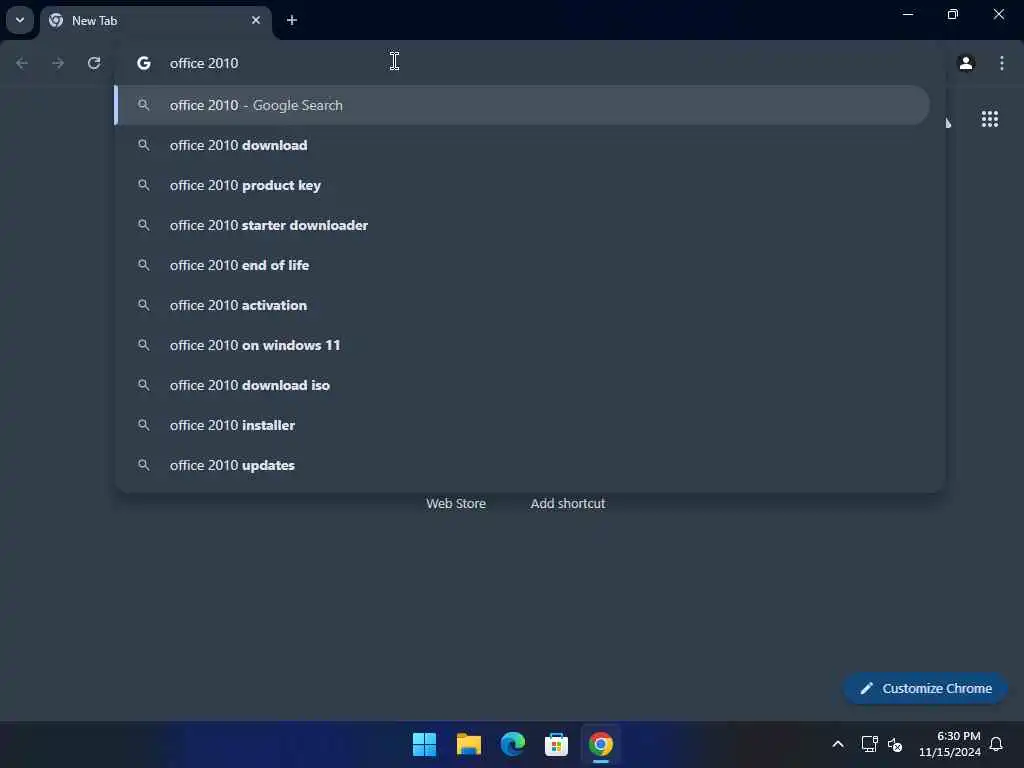Open Customize Chrome
This screenshot has width=1024, height=768.
click(925, 688)
